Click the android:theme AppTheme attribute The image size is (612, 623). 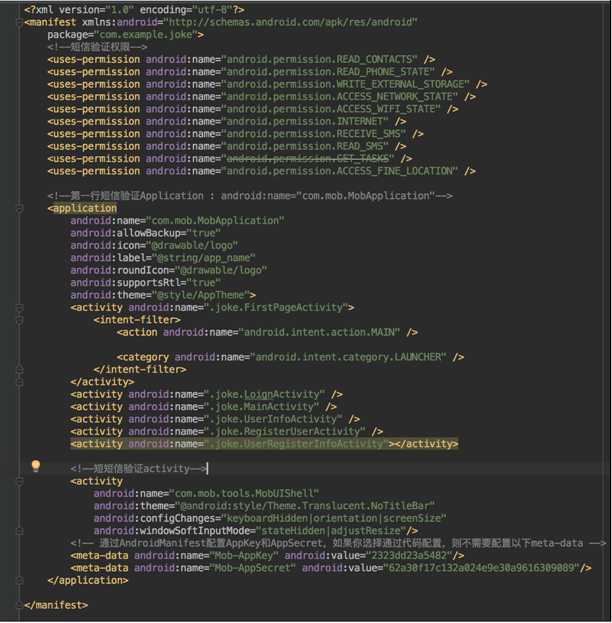pyautogui.click(x=163, y=295)
